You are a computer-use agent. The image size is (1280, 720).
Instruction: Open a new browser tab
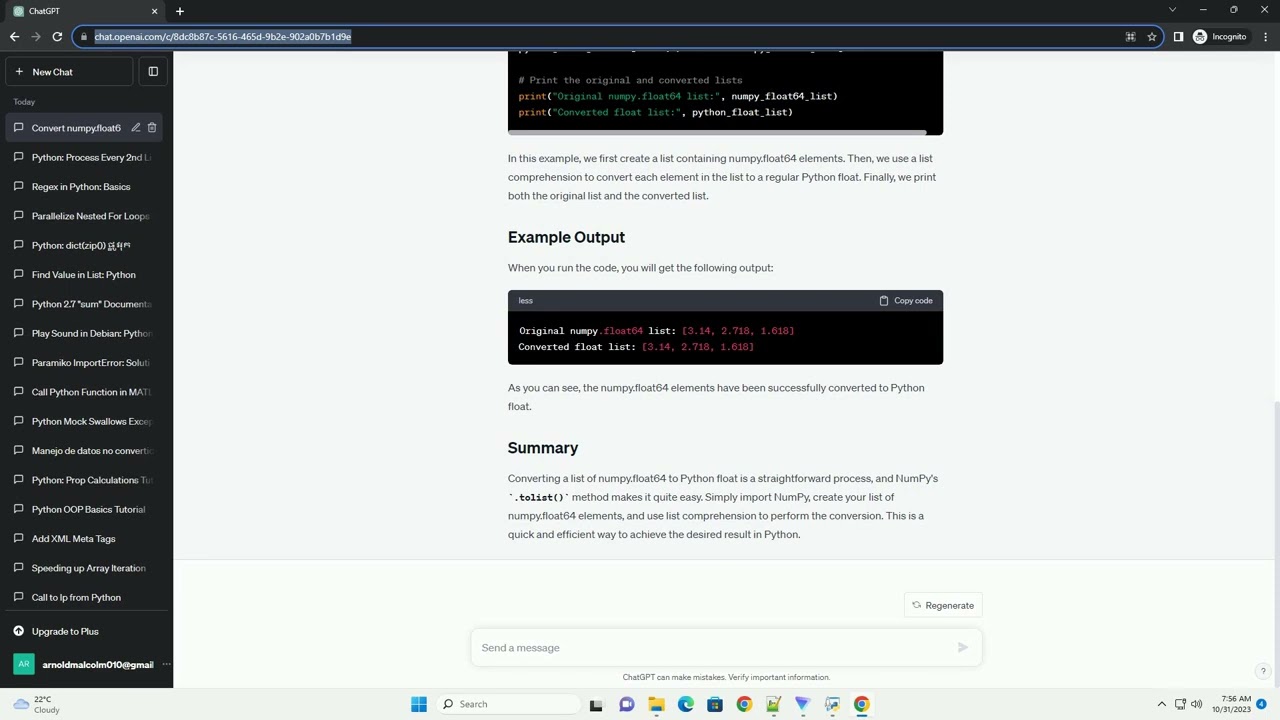(x=180, y=11)
